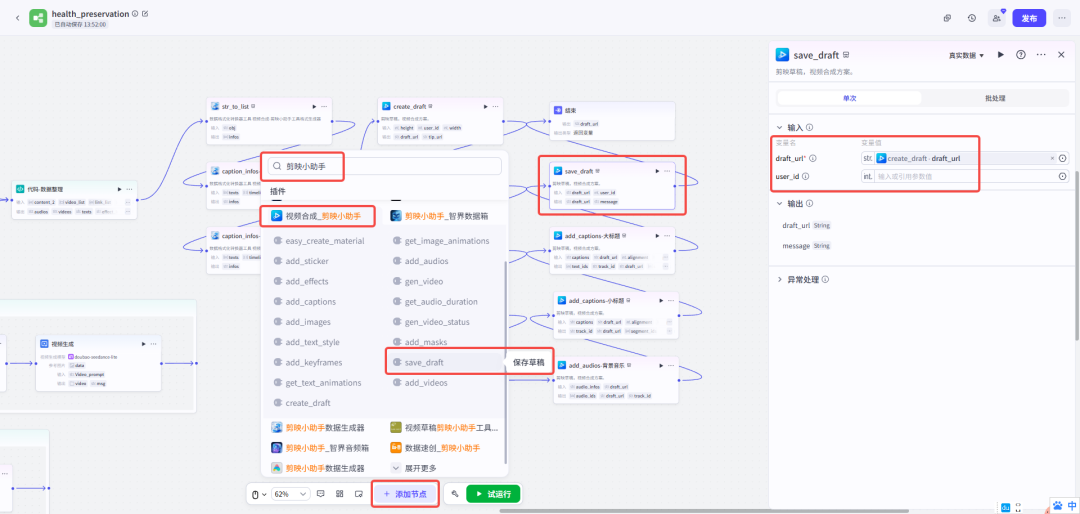Select the 剪映小助手_智界音频箱 plugin
This screenshot has width=1080, height=514.
[320, 447]
